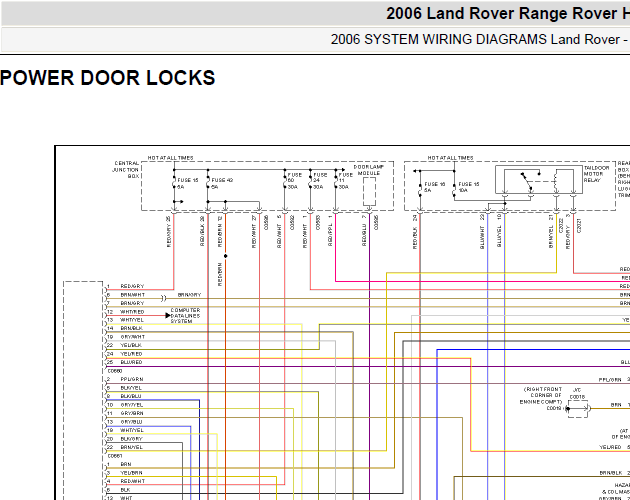Click pin 25 BLU/RED wire label
The height and width of the screenshot is (500, 630).
click(x=131, y=362)
